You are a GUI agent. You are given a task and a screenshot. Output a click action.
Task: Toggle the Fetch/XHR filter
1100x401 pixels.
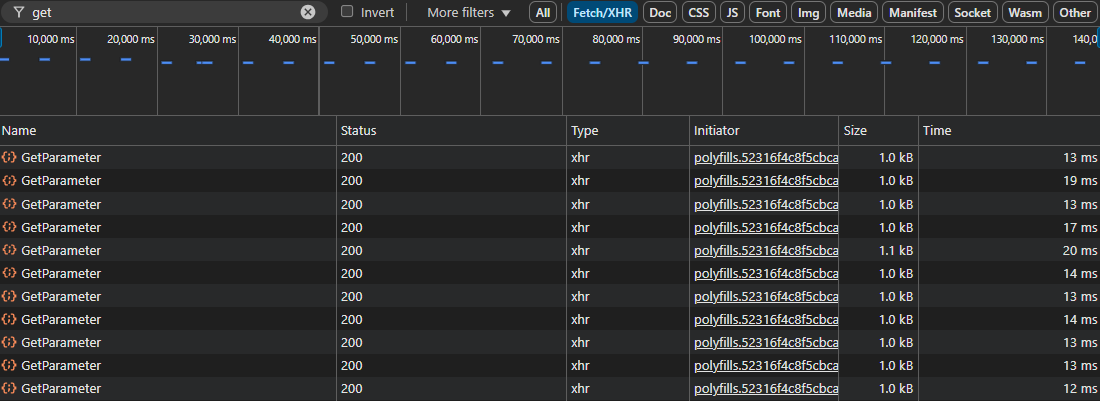[x=602, y=13]
